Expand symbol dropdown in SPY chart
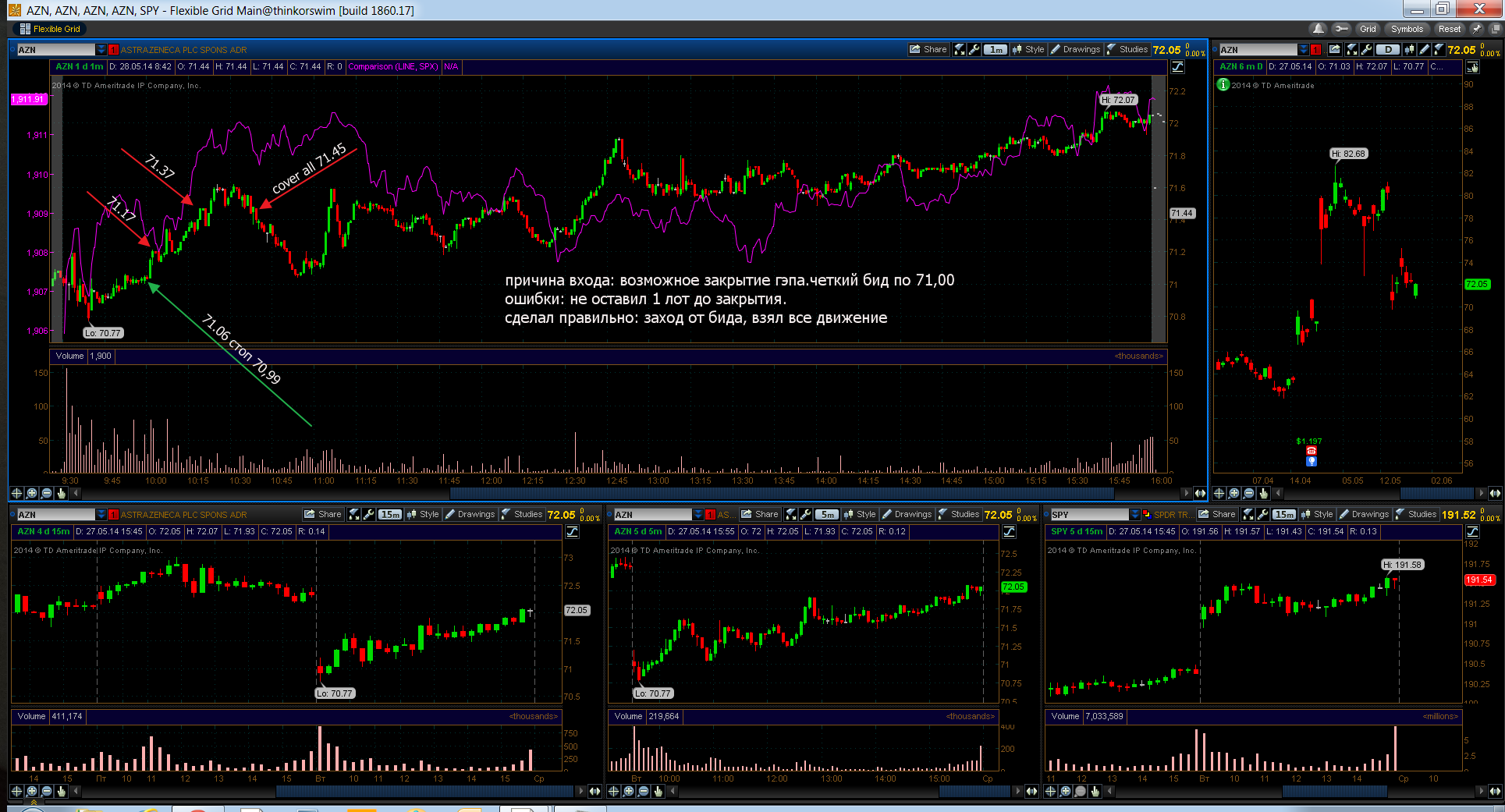Viewport: 1505px width, 812px height. (x=1134, y=515)
